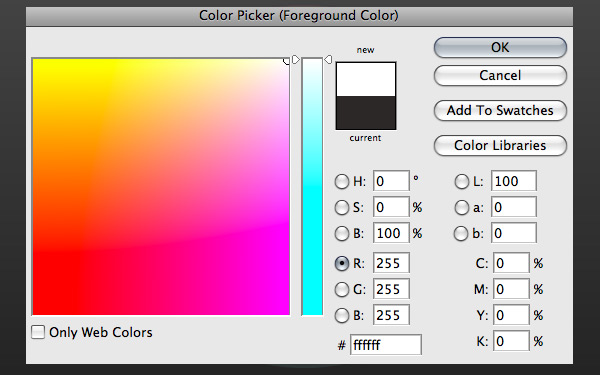Click the M magenta percent field
The width and height of the screenshot is (600, 375).
coord(511,289)
